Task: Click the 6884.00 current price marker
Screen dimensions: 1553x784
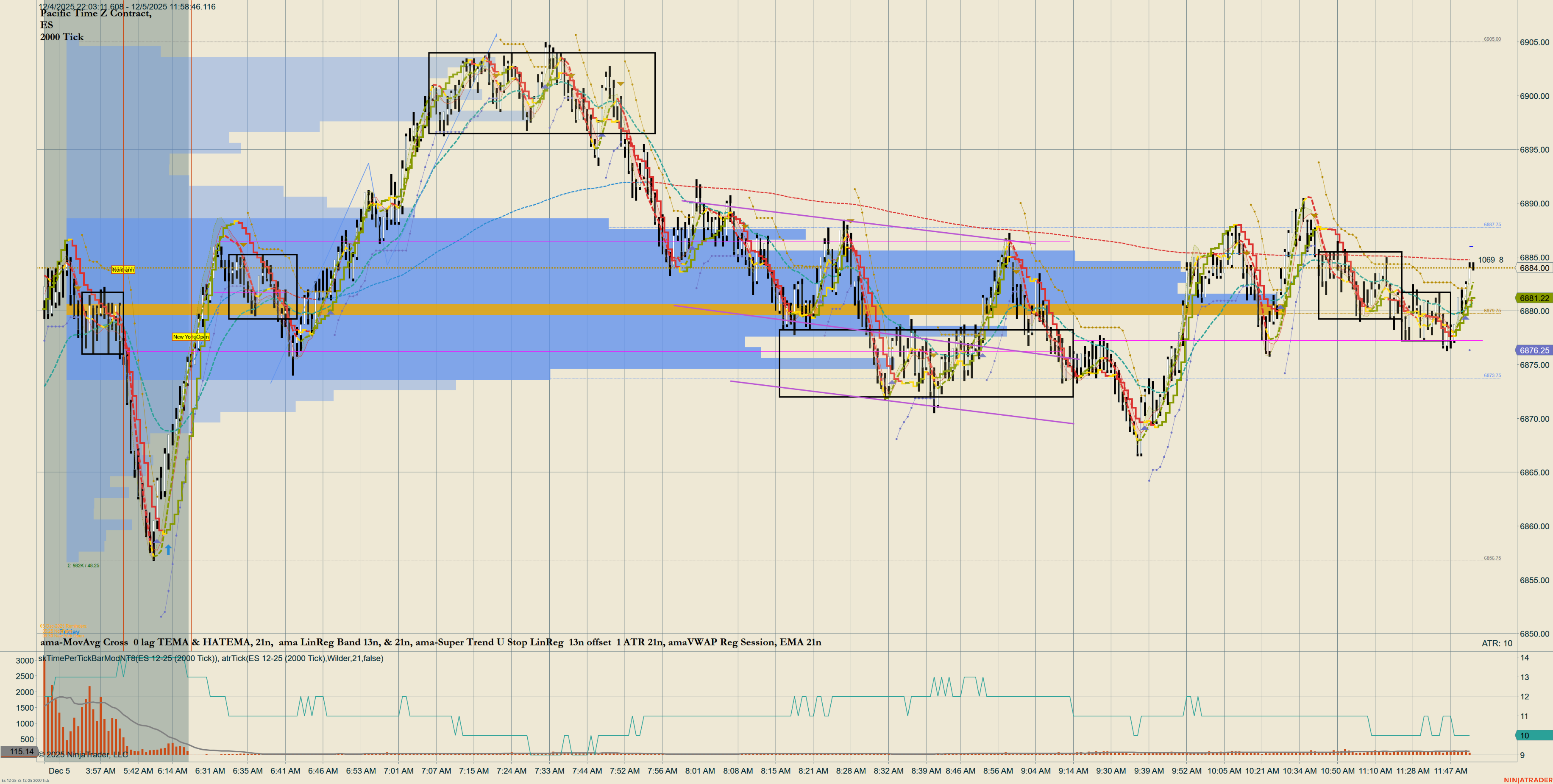Action: click(1534, 268)
